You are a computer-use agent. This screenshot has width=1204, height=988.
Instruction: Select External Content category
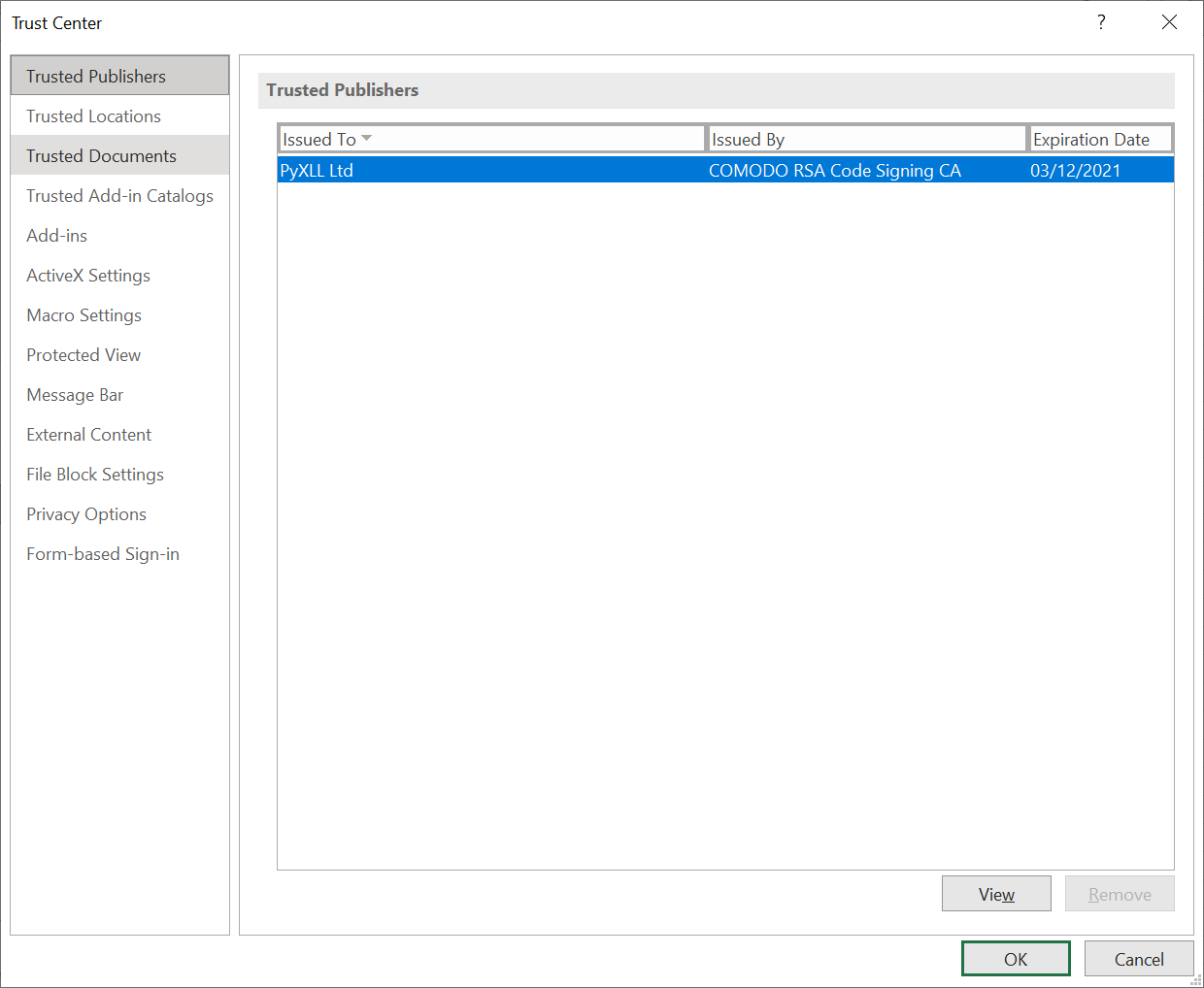click(x=119, y=434)
